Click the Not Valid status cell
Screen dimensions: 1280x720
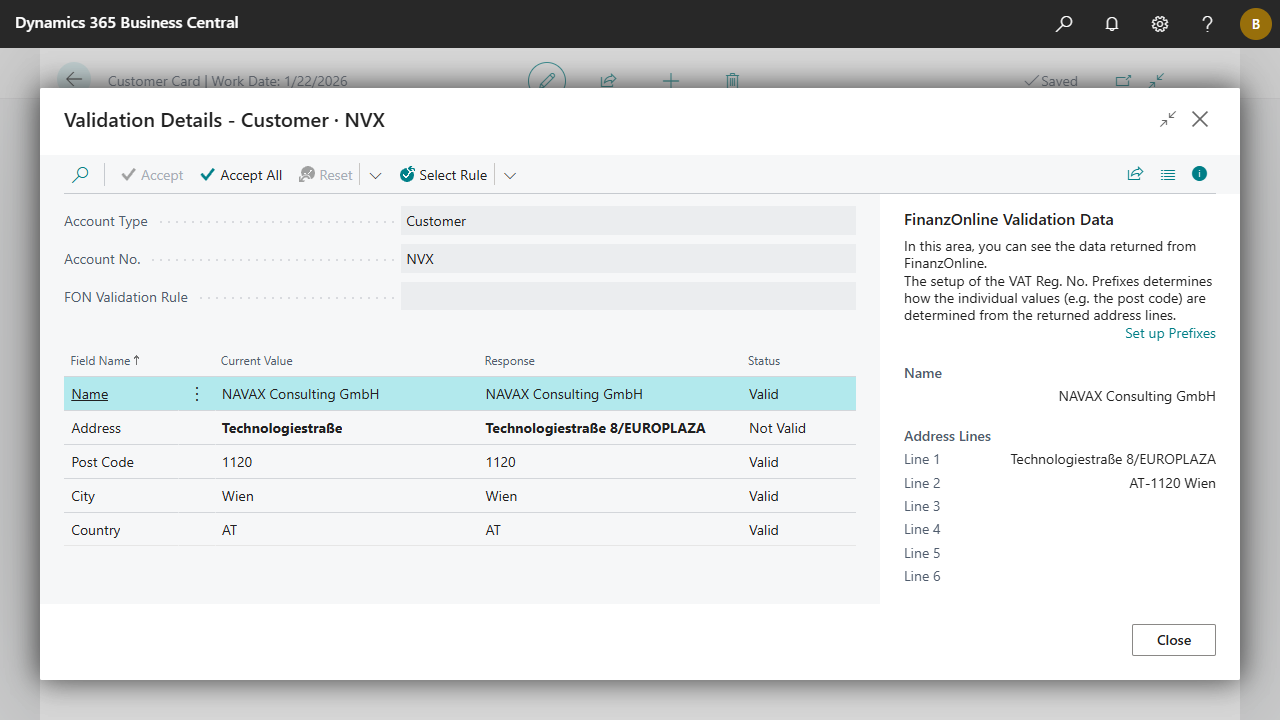[x=777, y=428]
